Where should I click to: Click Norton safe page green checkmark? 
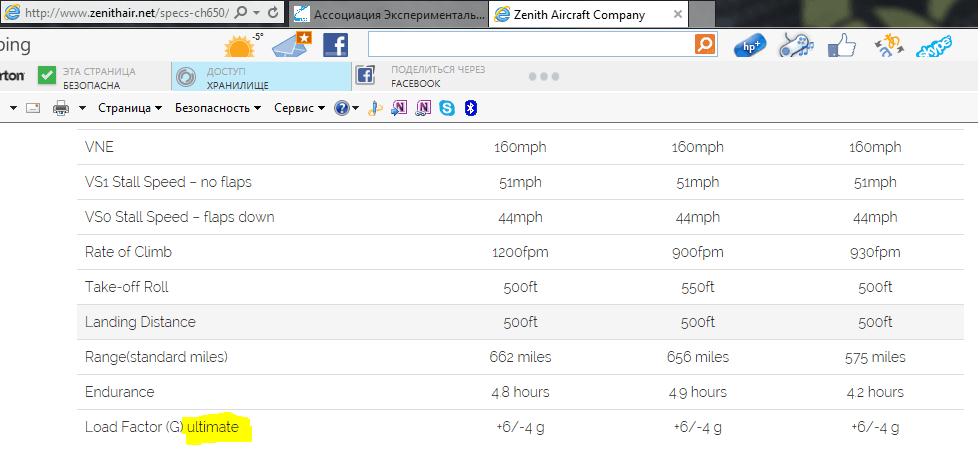click(47, 76)
